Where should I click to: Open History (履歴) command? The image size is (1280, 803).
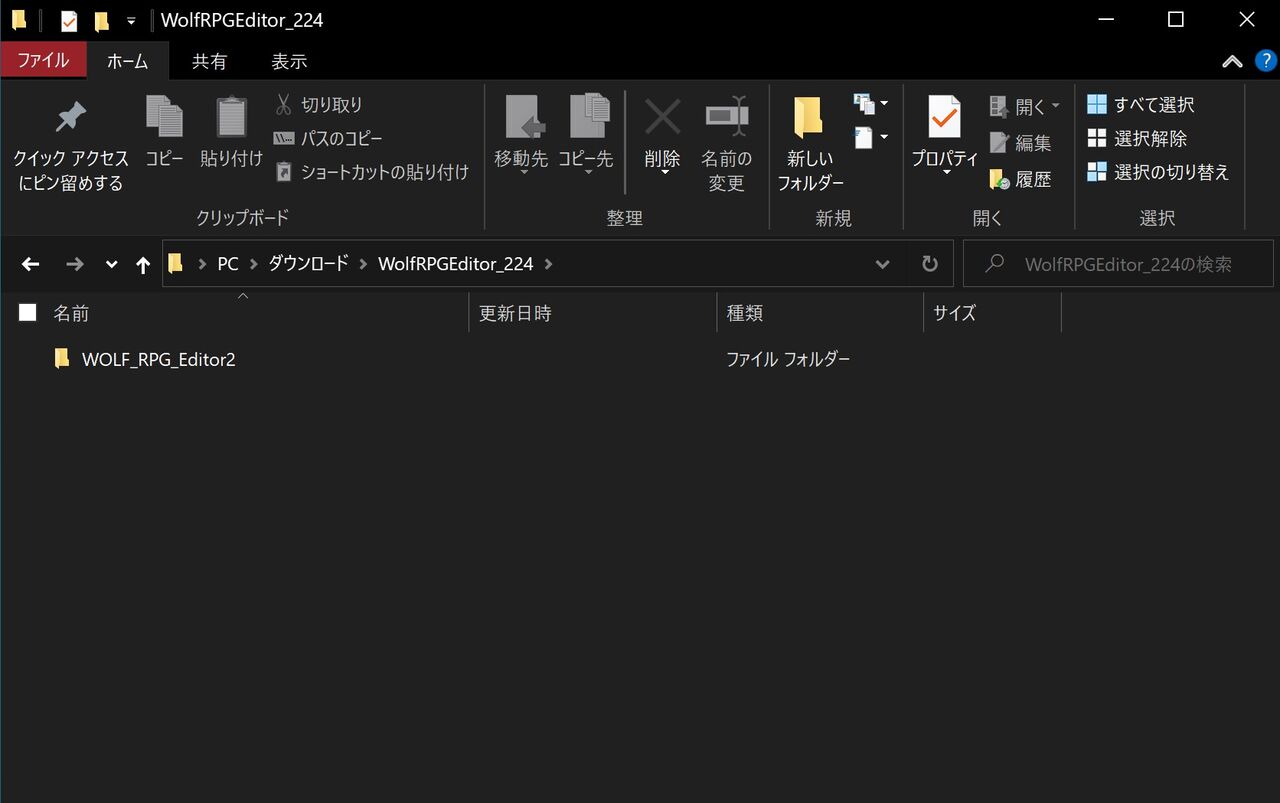point(1020,179)
